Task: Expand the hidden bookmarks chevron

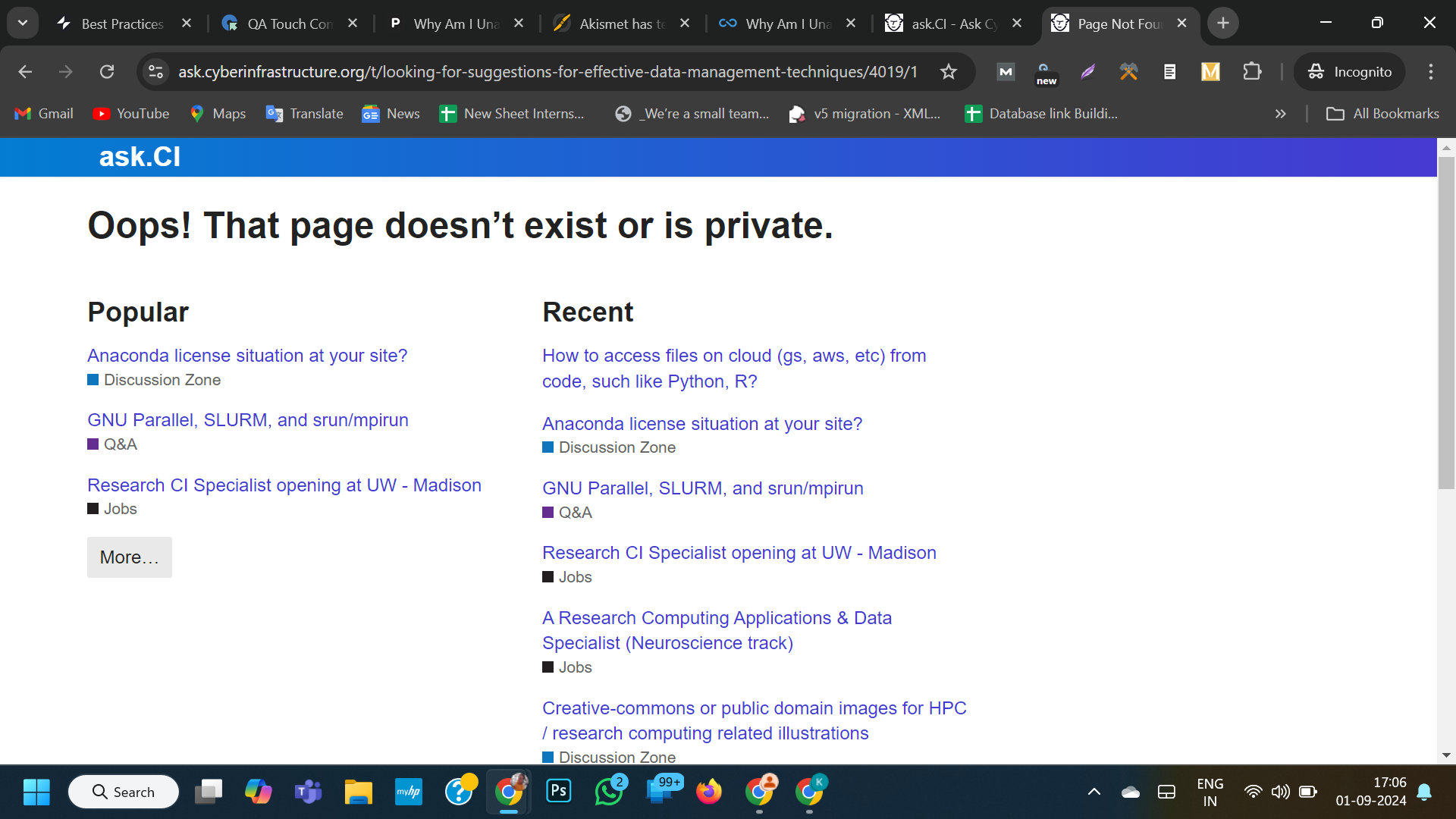Action: [1280, 114]
